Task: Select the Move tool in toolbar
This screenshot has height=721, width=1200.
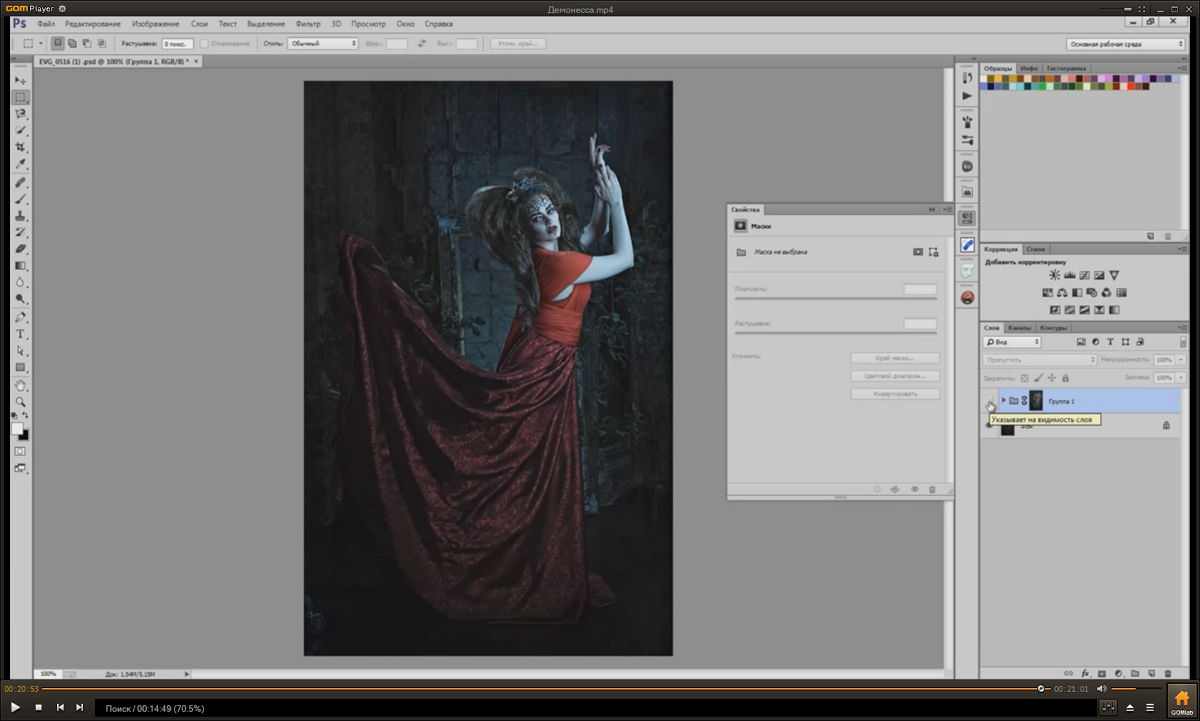Action: point(21,80)
